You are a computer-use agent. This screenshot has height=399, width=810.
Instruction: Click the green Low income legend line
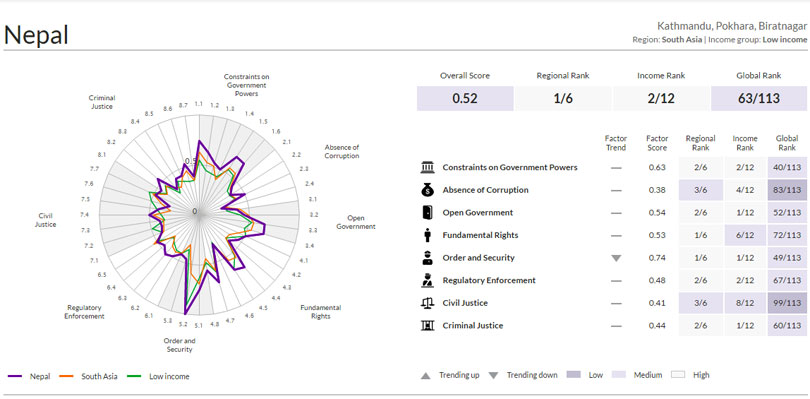click(134, 376)
